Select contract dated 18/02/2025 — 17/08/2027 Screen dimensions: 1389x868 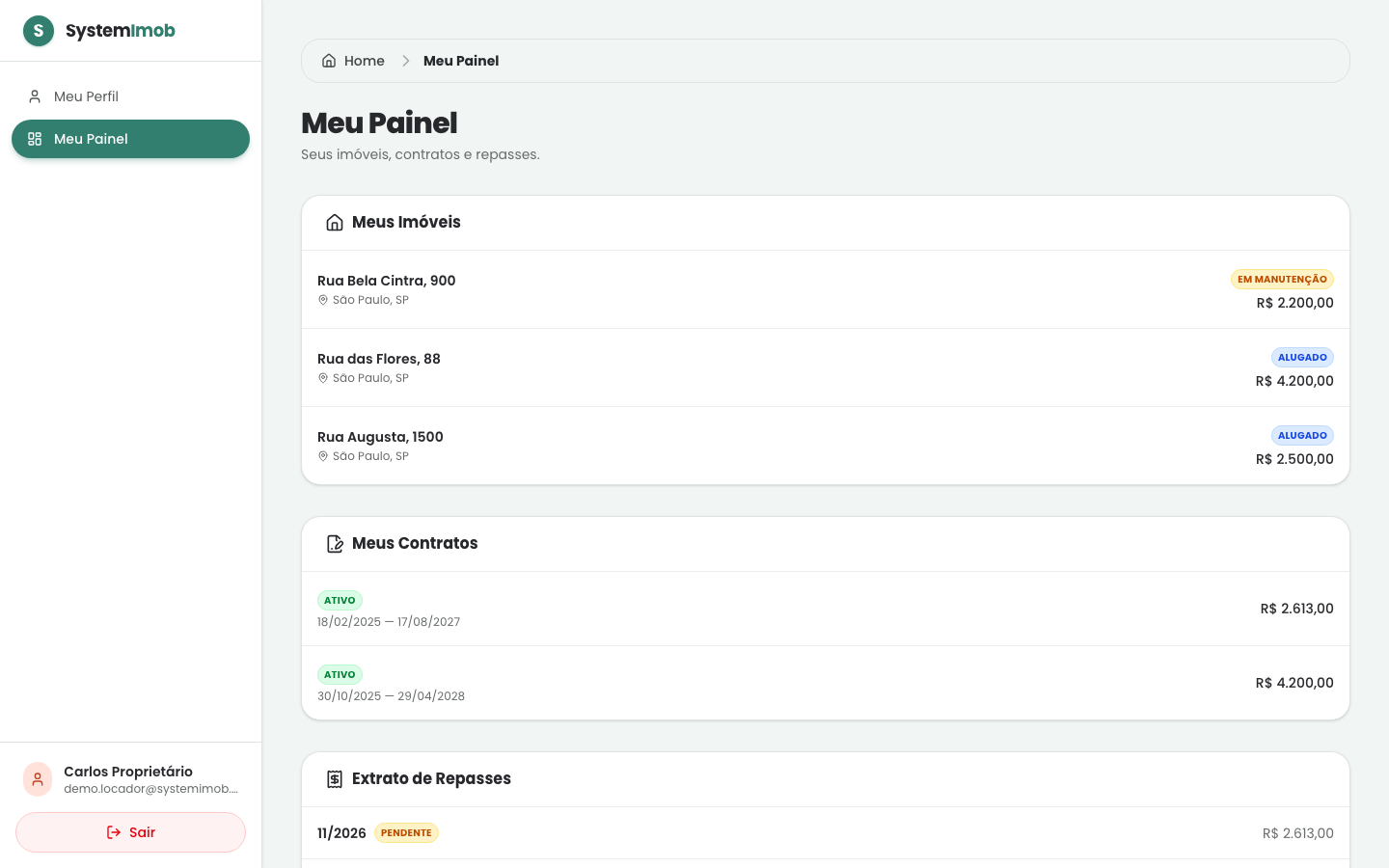(x=826, y=609)
